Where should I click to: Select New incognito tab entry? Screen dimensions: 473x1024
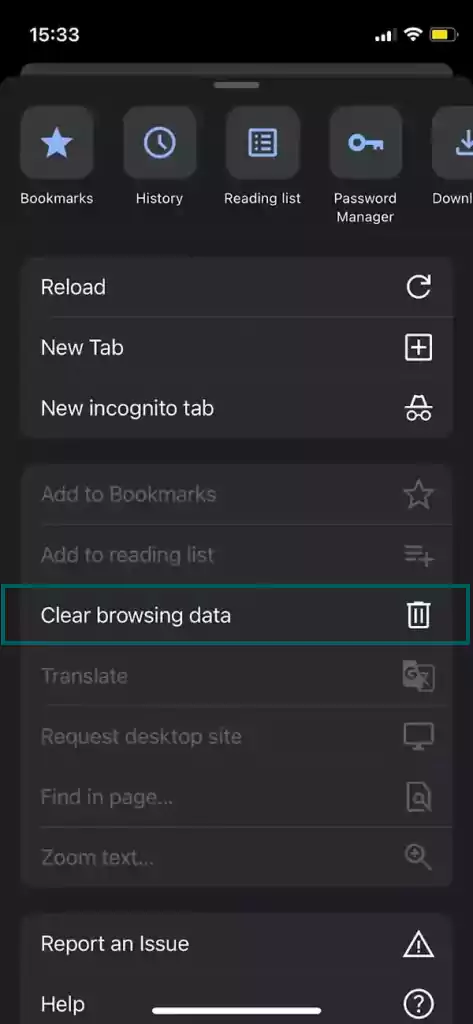click(x=236, y=408)
